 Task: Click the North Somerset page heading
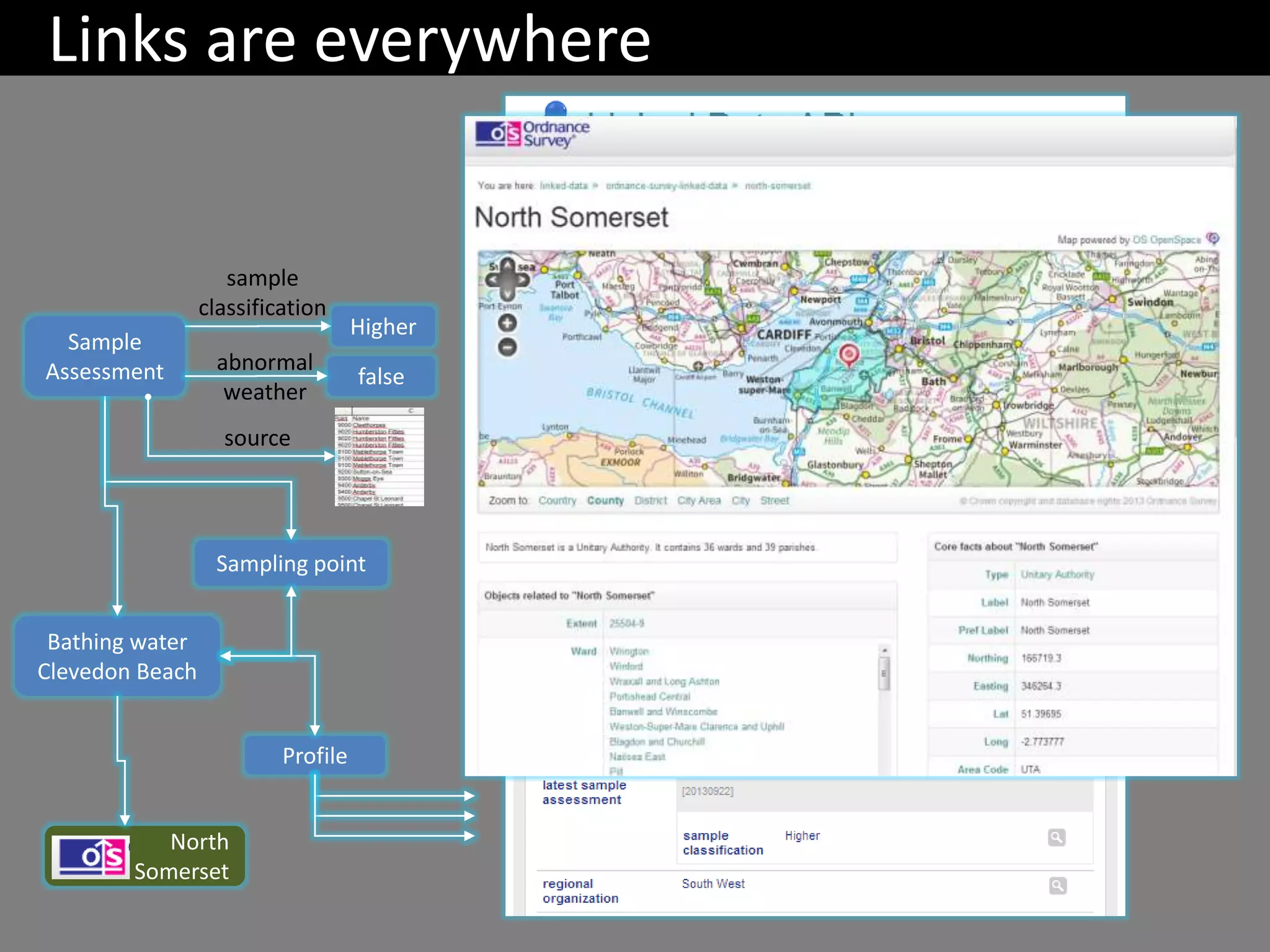pyautogui.click(x=571, y=218)
